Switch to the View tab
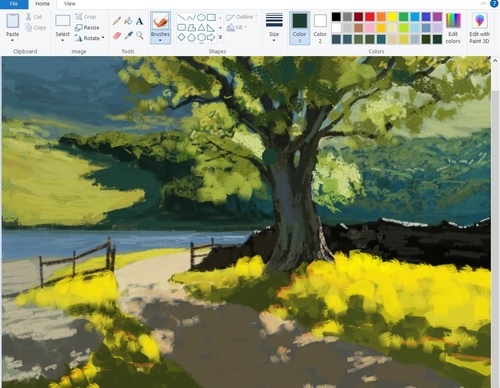The image size is (500, 388). pos(69,4)
